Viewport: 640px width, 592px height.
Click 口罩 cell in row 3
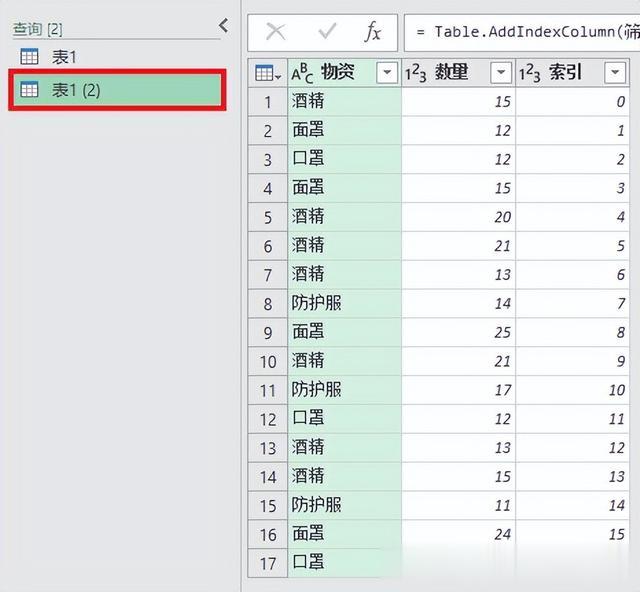[x=344, y=159]
